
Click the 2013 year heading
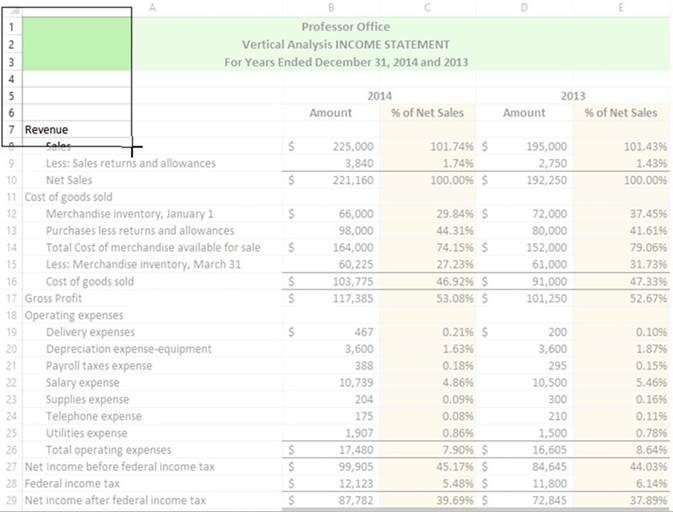click(x=572, y=96)
